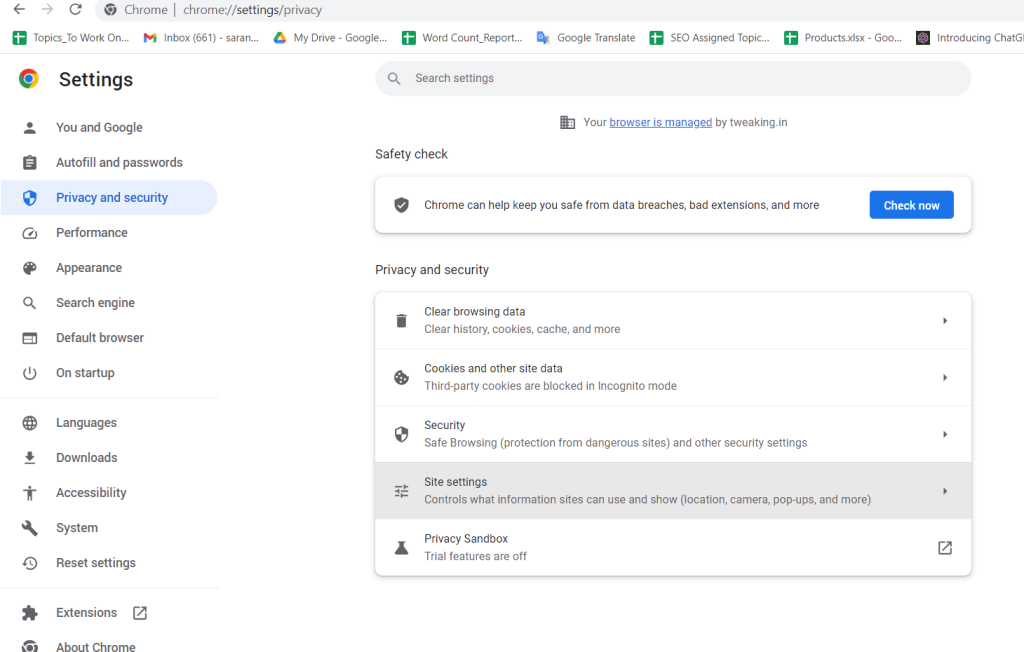Image resolution: width=1024 pixels, height=652 pixels.
Task: Click 'Clear history, cookies, cache, and more' text
Action: point(522,329)
